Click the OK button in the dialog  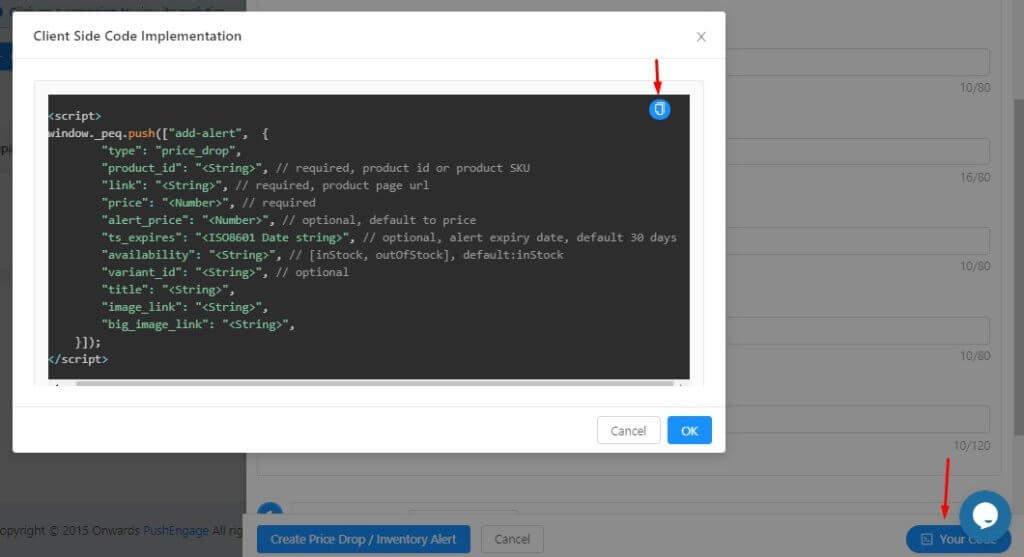click(x=689, y=430)
